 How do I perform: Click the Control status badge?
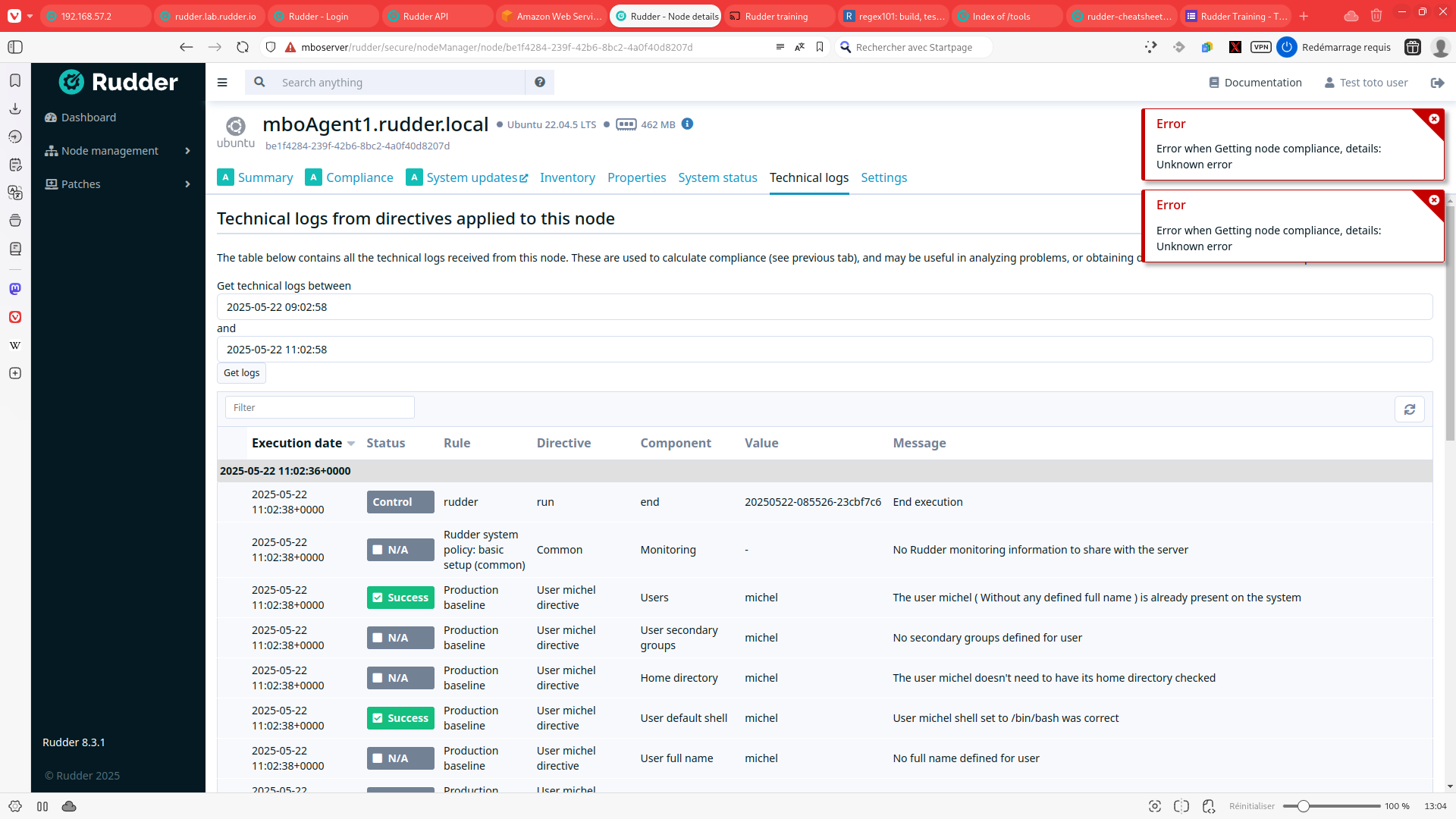[400, 502]
